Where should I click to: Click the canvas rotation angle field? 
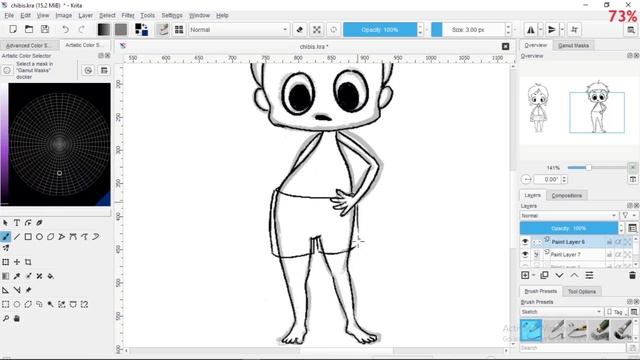[547, 180]
